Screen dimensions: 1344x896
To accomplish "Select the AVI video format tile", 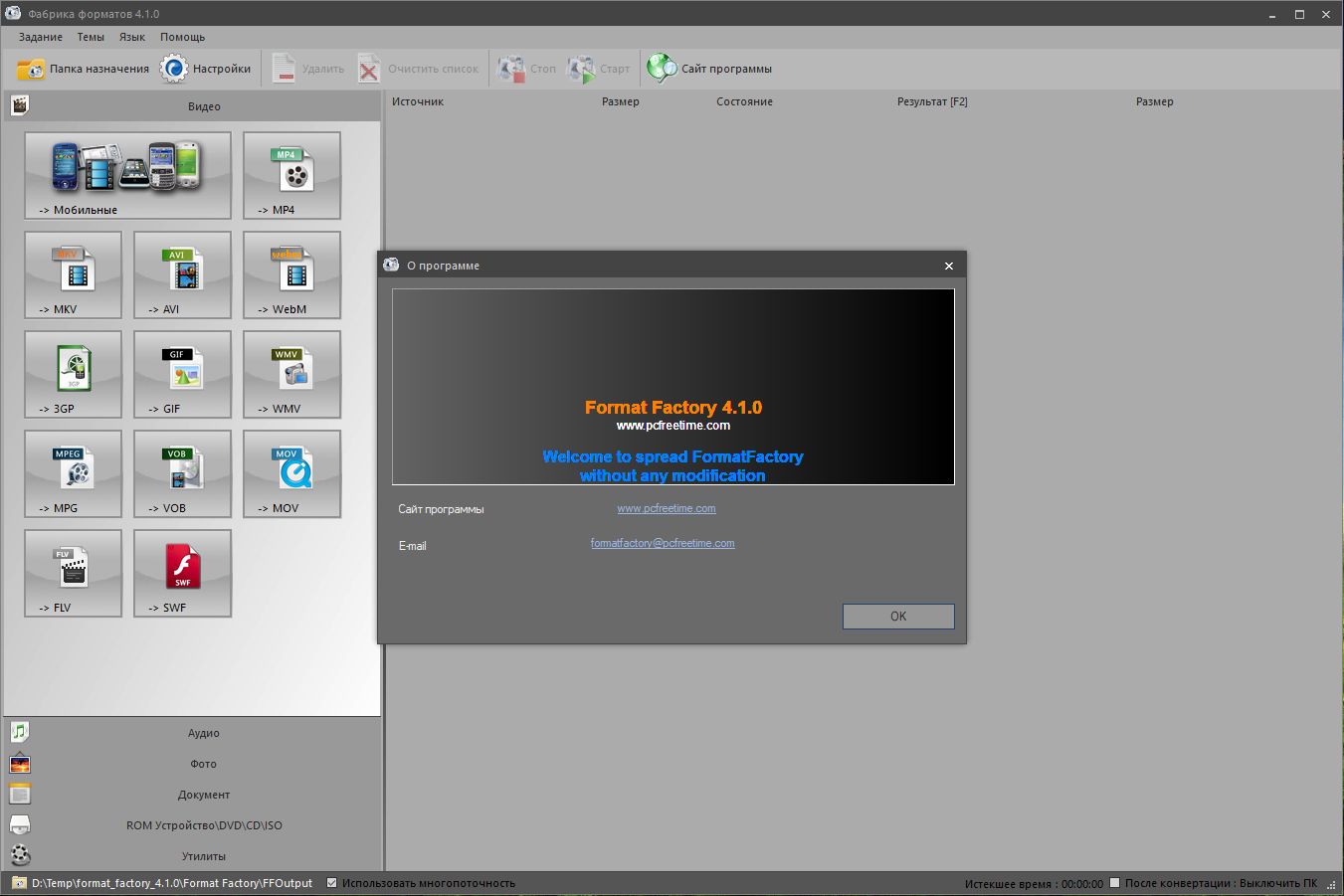I will 182,274.
